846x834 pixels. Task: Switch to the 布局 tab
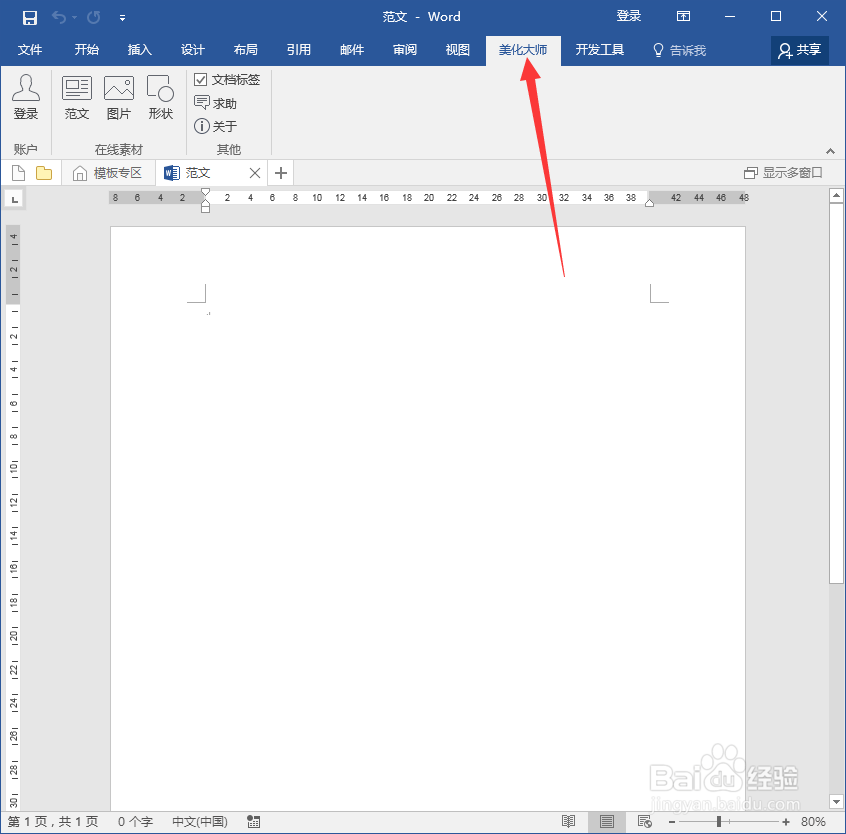click(x=245, y=50)
